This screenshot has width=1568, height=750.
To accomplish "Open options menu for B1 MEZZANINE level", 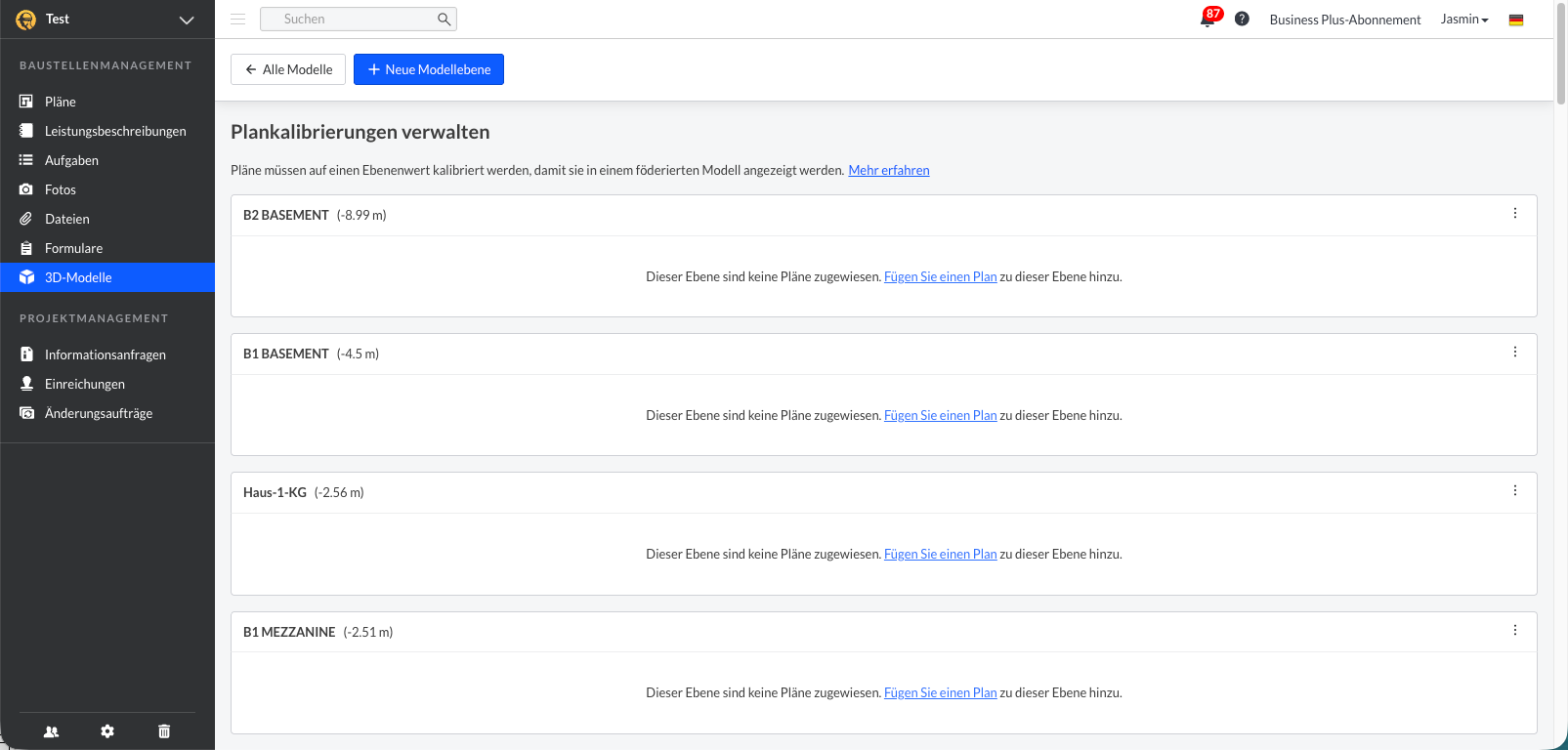I will point(1515,631).
